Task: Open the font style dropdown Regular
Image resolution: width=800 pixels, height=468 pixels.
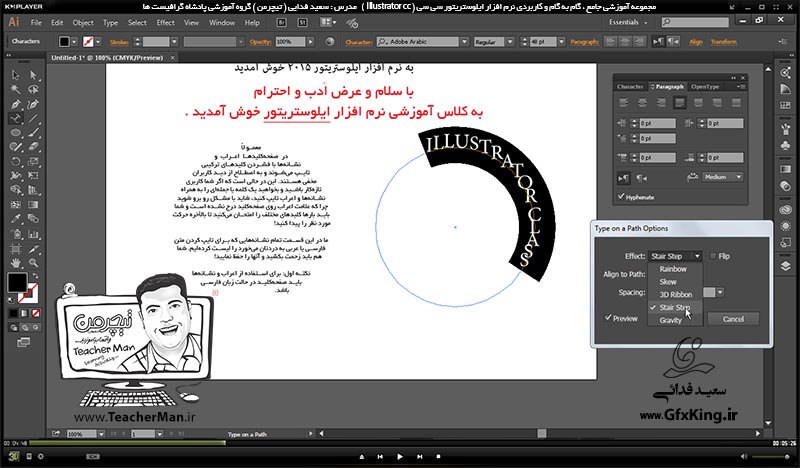Action: pyautogui.click(x=510, y=42)
